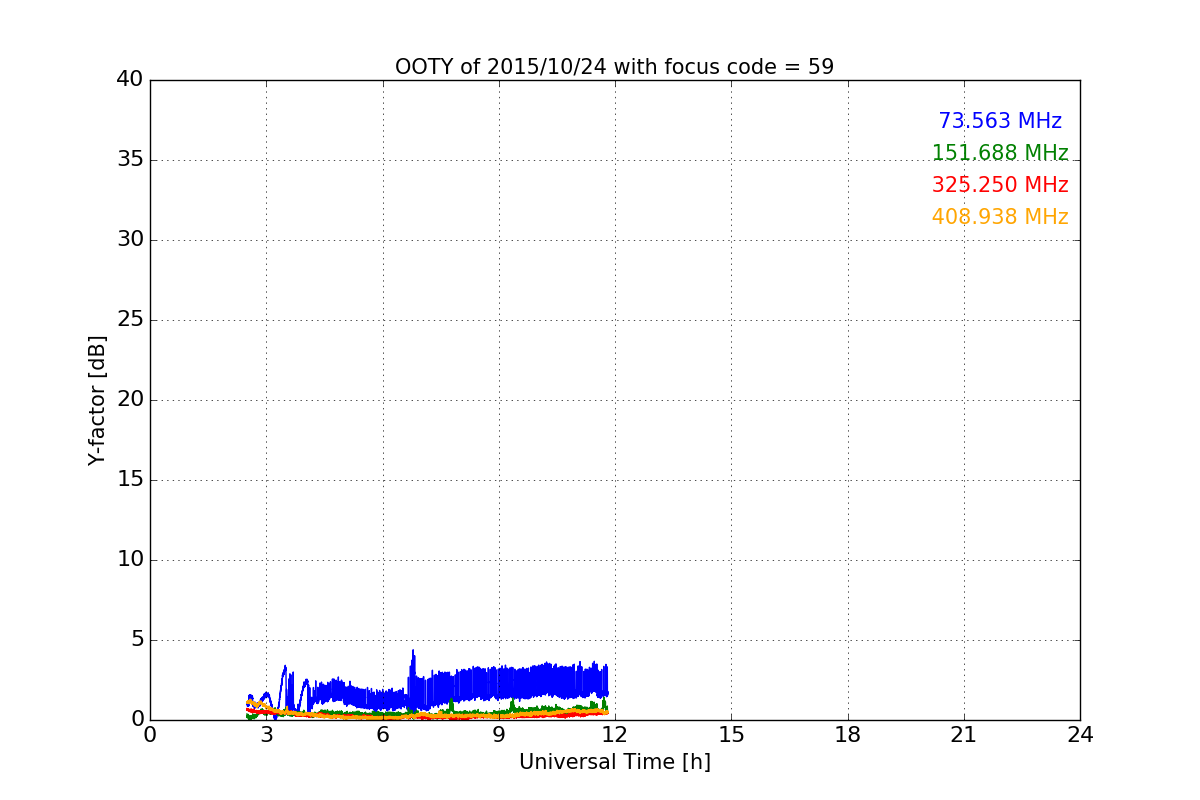
Task: Select the blue 73.563 MHz legend label
Action: click(1000, 121)
